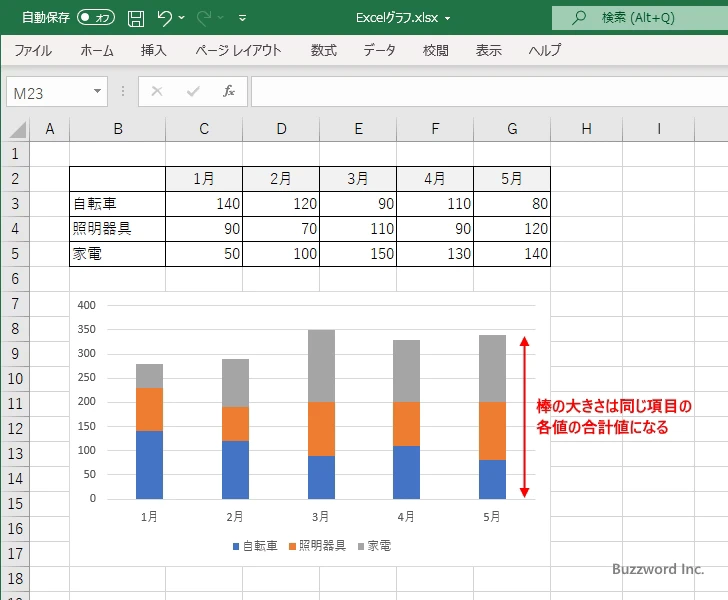728x600 pixels.
Task: Expand the Excelグラフ.xlsx file name dropdown
Action: 447,19
